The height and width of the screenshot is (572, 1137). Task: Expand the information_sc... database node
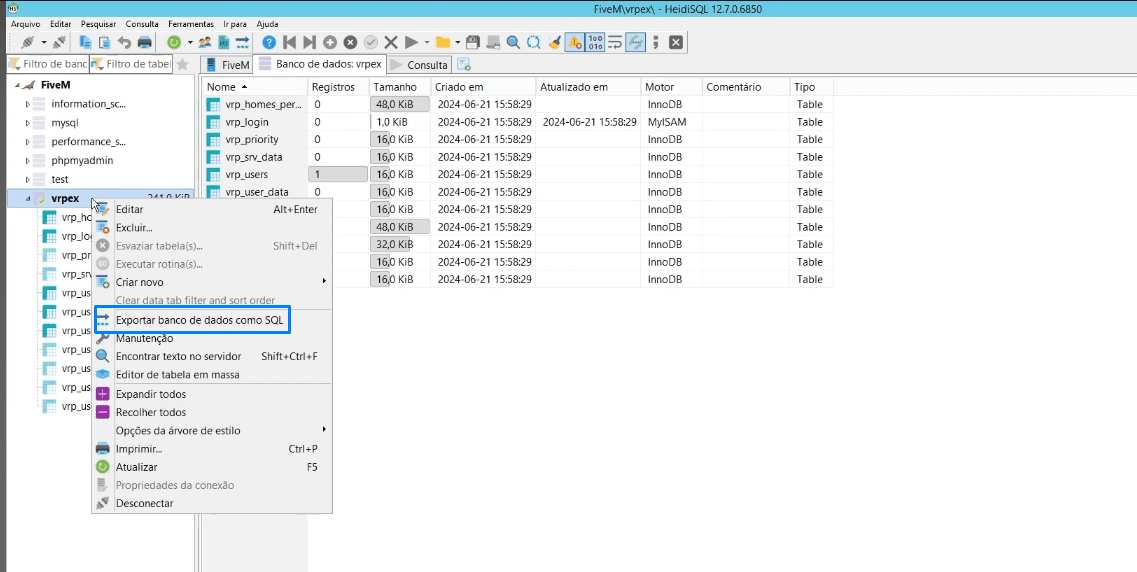(x=28, y=104)
